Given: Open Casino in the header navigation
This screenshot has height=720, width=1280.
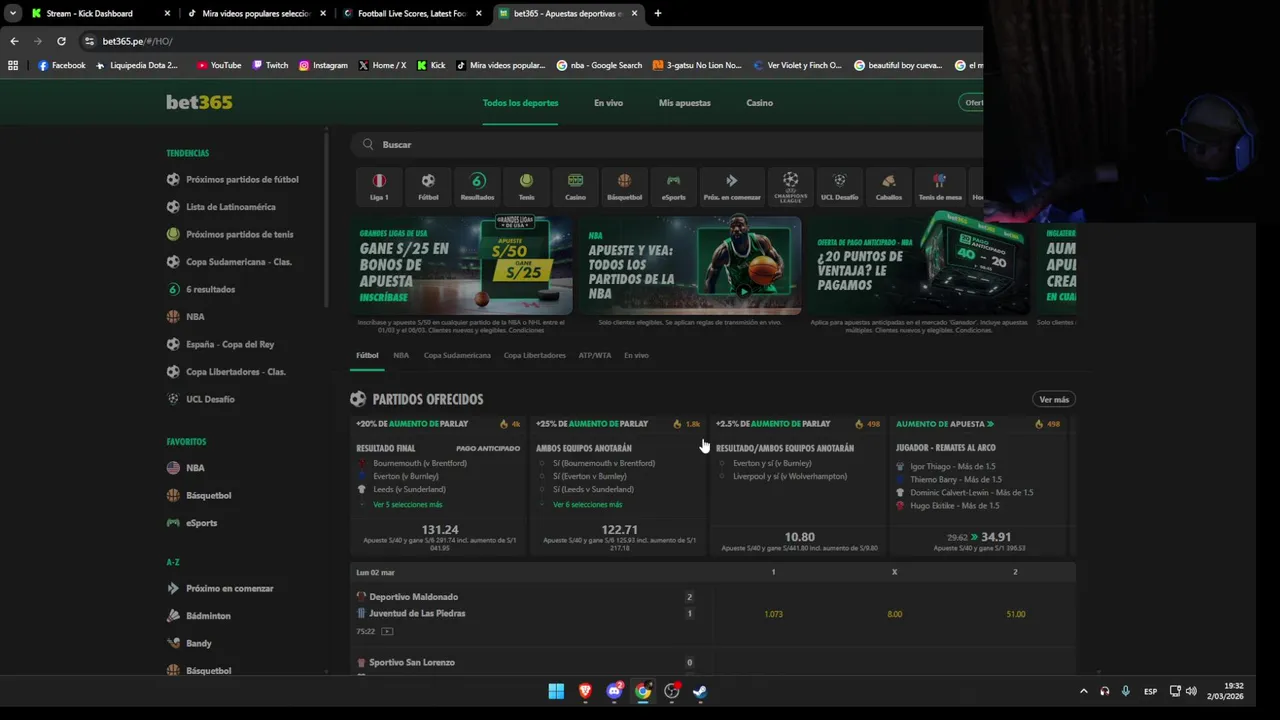Looking at the screenshot, I should (759, 103).
